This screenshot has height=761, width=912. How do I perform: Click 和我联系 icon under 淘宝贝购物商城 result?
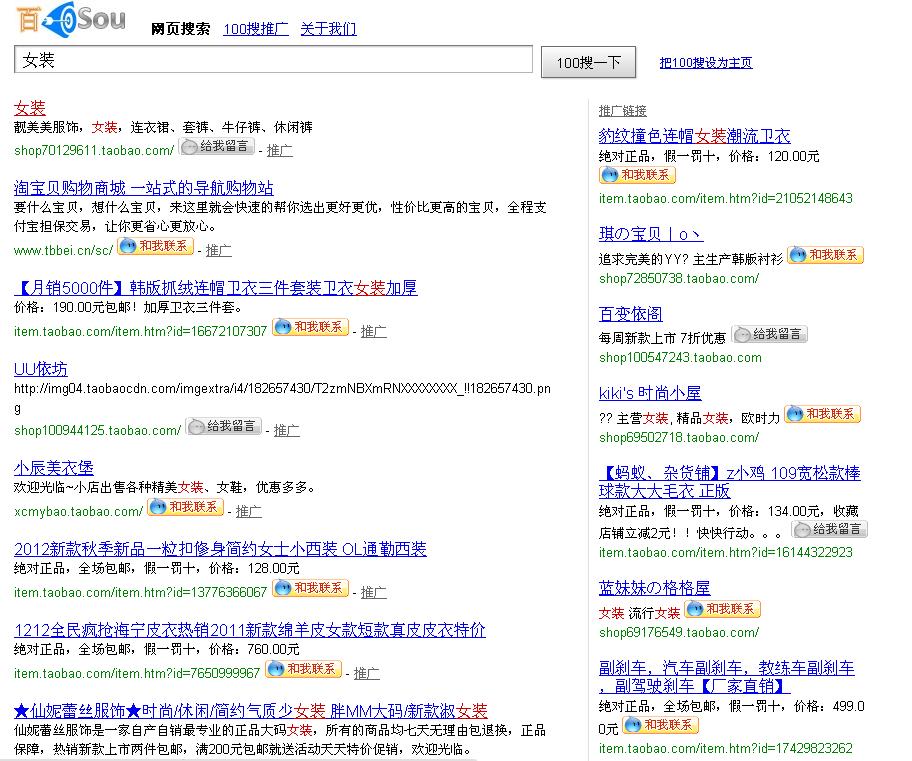[x=155, y=246]
